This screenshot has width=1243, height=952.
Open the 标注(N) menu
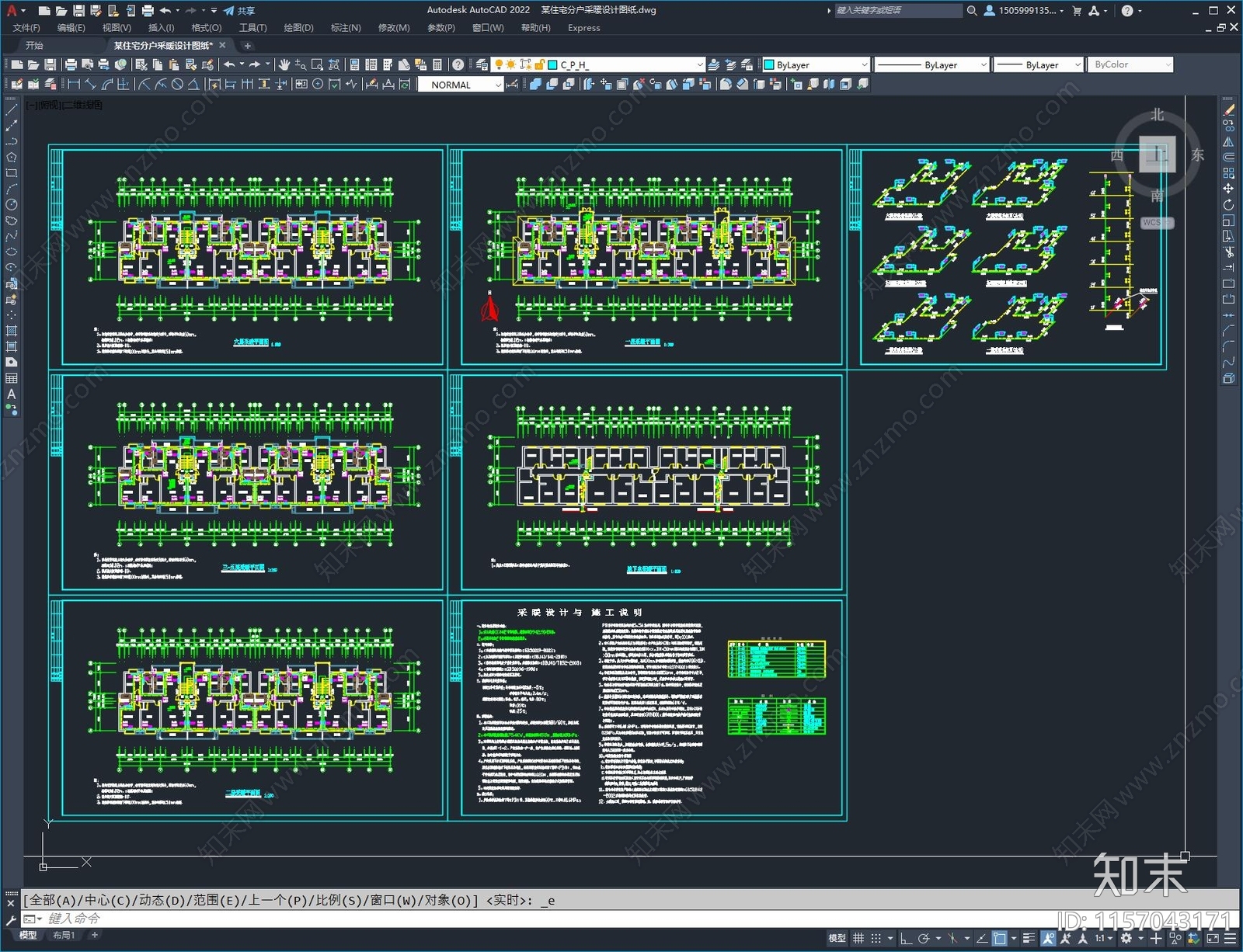346,28
